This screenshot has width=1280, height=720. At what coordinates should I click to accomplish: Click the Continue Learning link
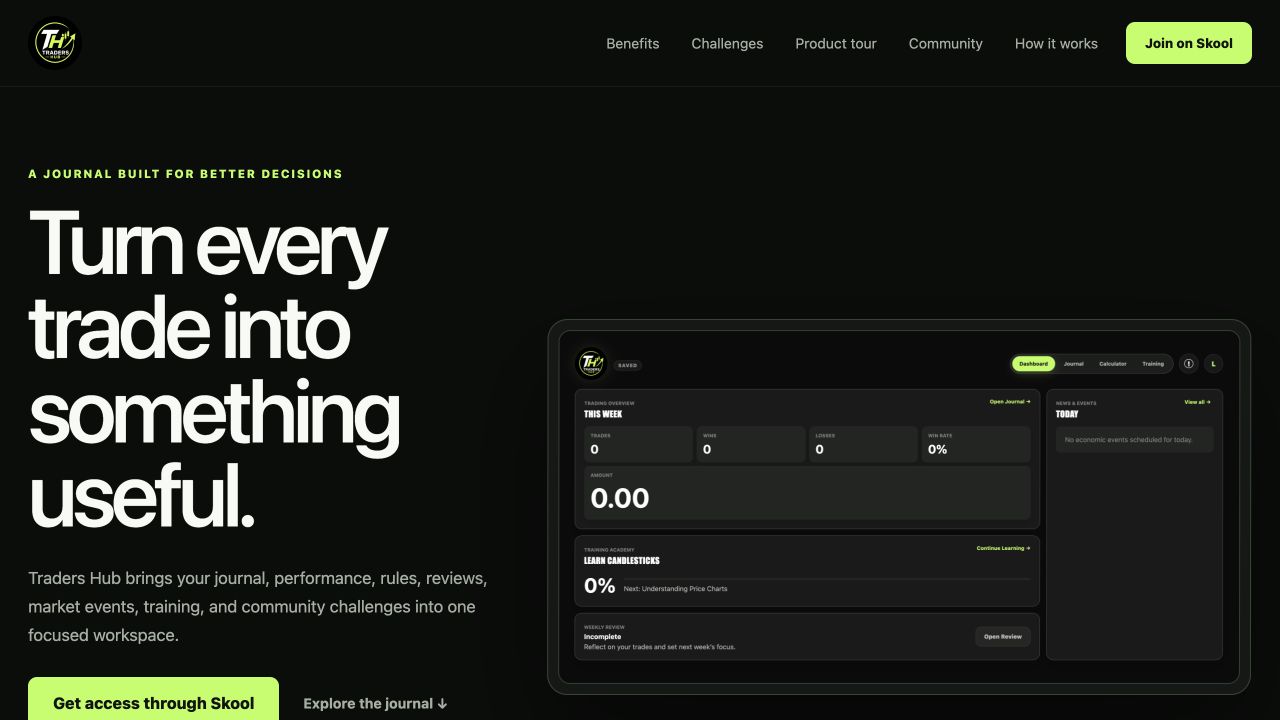click(1003, 548)
